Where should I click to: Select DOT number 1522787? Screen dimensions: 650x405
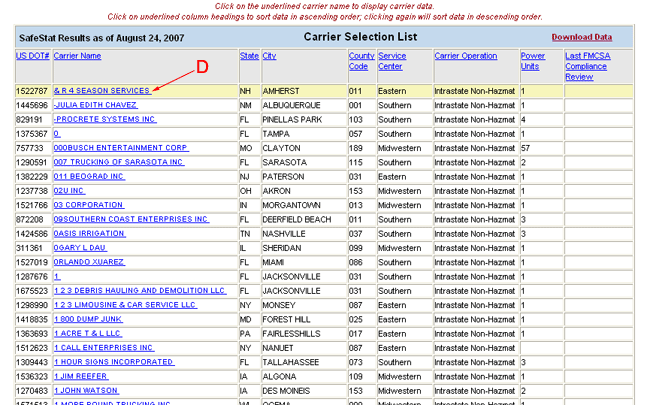click(x=32, y=91)
